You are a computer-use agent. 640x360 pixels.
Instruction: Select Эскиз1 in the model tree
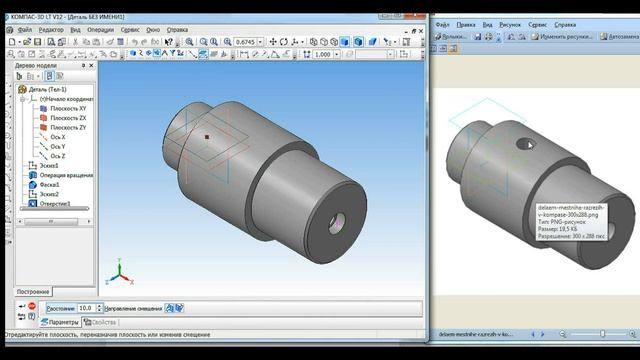(49, 166)
